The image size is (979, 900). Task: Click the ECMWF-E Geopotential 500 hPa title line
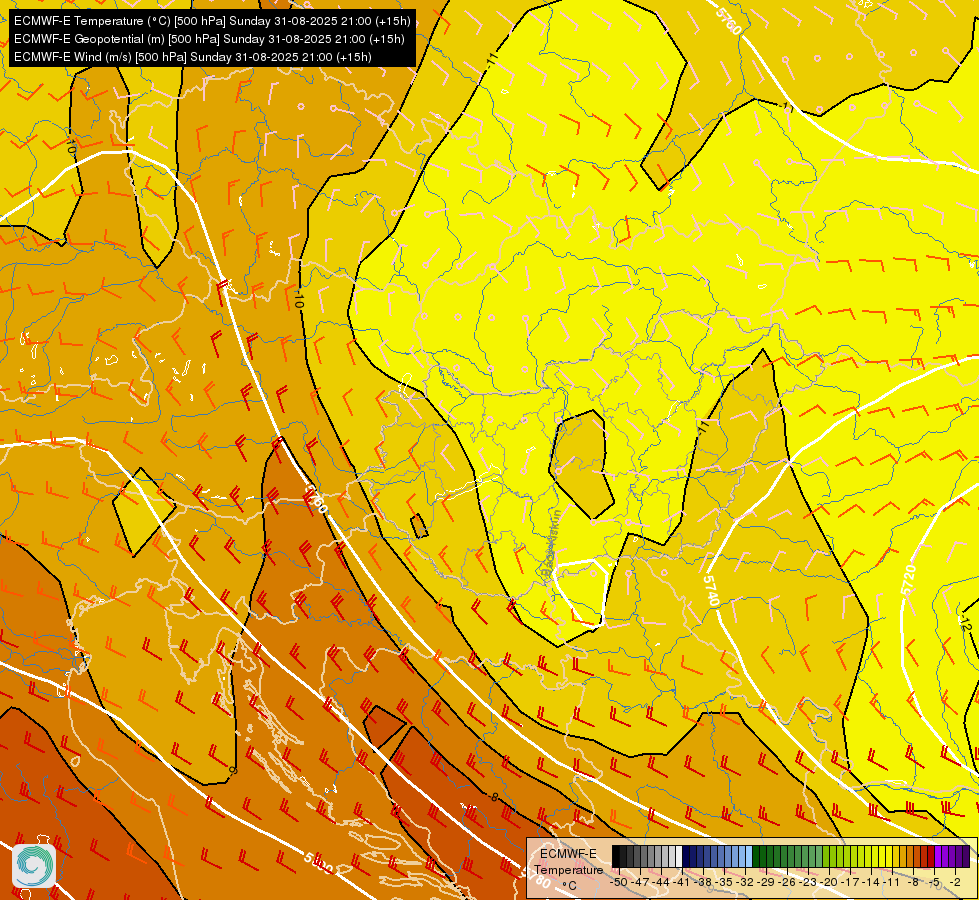pos(209,39)
